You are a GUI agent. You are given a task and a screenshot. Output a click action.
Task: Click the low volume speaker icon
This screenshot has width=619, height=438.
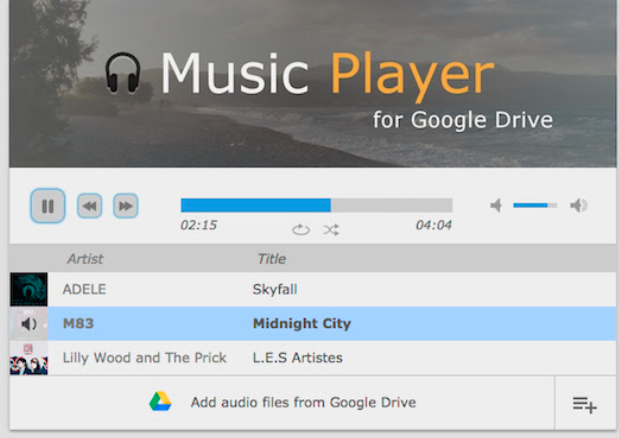pyautogui.click(x=496, y=205)
